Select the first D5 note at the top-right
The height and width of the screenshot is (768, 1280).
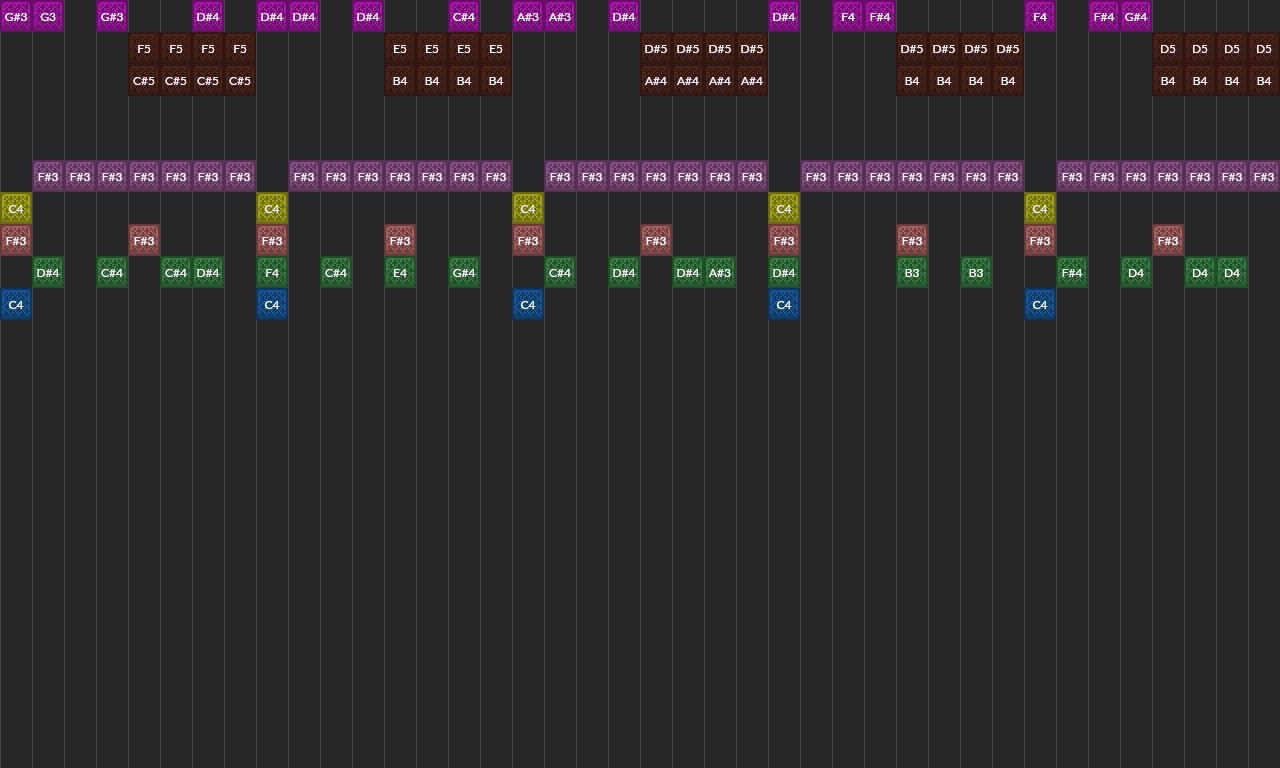pos(1167,48)
